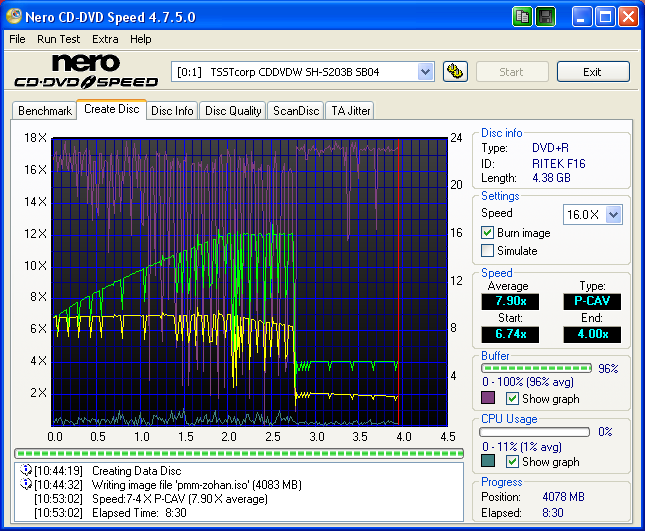Click the purple Buffer color swatch
Image resolution: width=645 pixels, height=531 pixels.
[x=488, y=398]
